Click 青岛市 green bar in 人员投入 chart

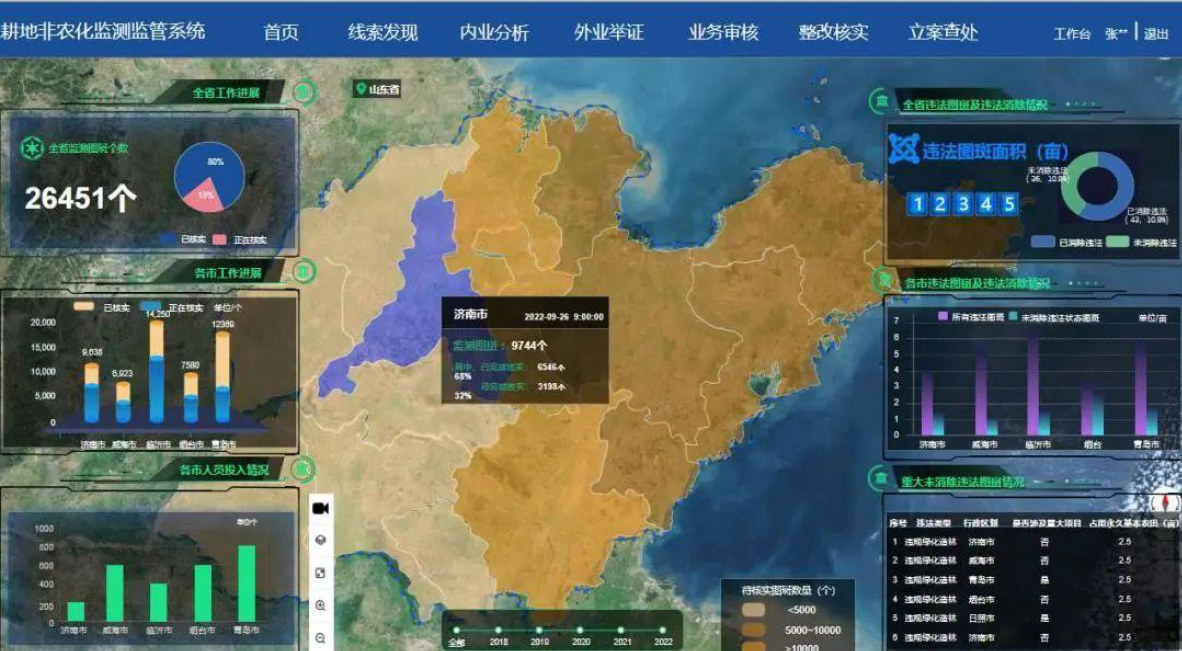(x=247, y=583)
